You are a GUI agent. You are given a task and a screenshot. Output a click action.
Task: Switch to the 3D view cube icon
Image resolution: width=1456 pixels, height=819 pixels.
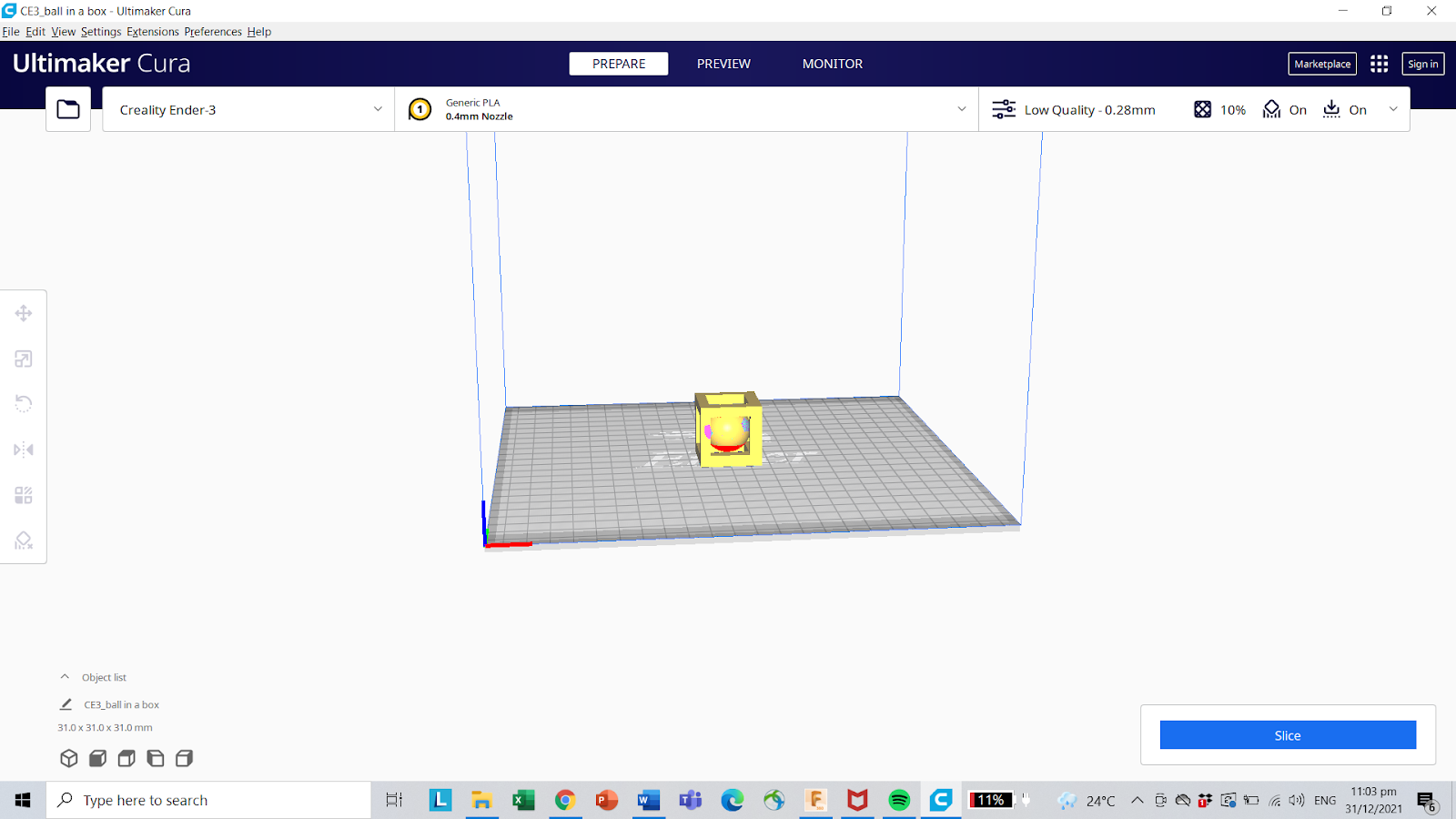tap(69, 758)
